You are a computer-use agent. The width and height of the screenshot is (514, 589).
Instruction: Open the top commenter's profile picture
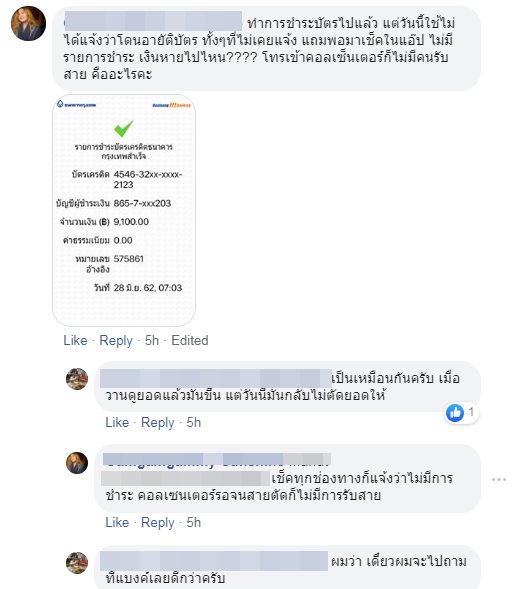[29, 23]
